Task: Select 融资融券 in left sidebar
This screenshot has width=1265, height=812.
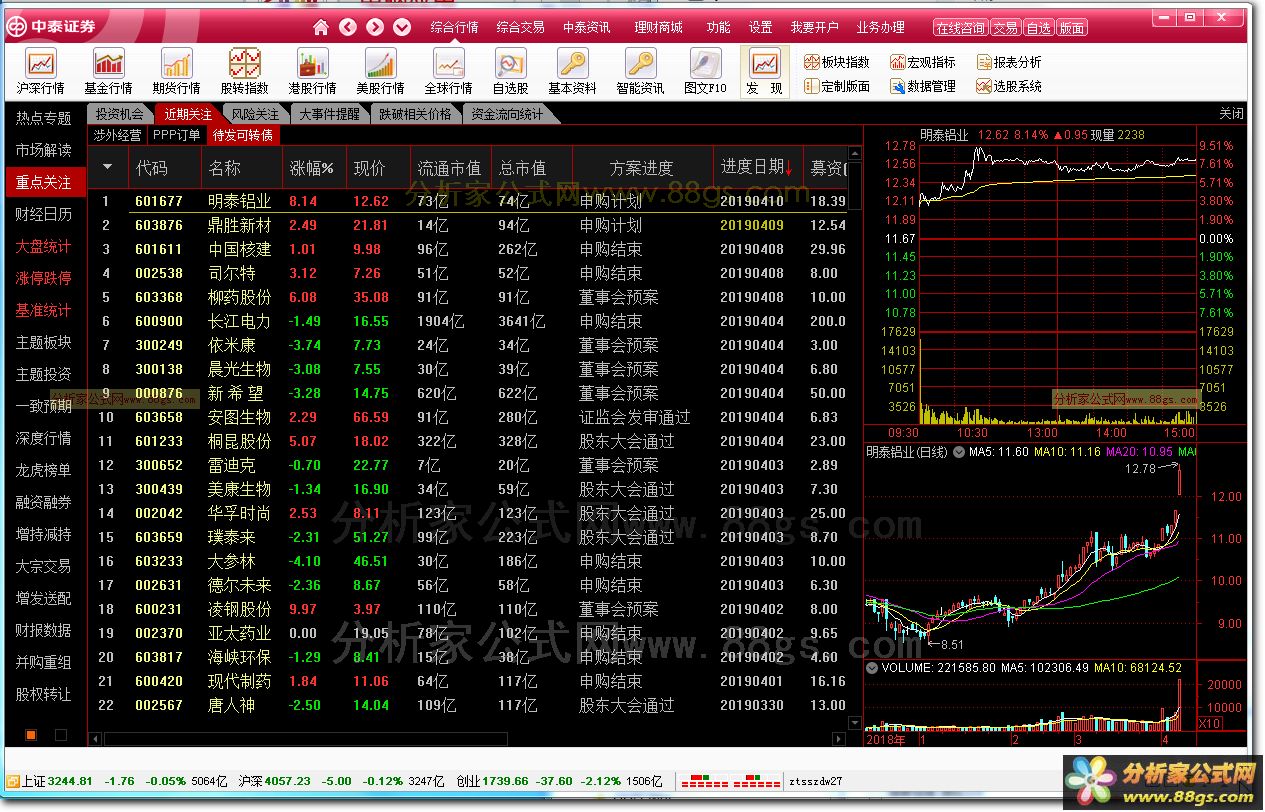Action: (44, 502)
